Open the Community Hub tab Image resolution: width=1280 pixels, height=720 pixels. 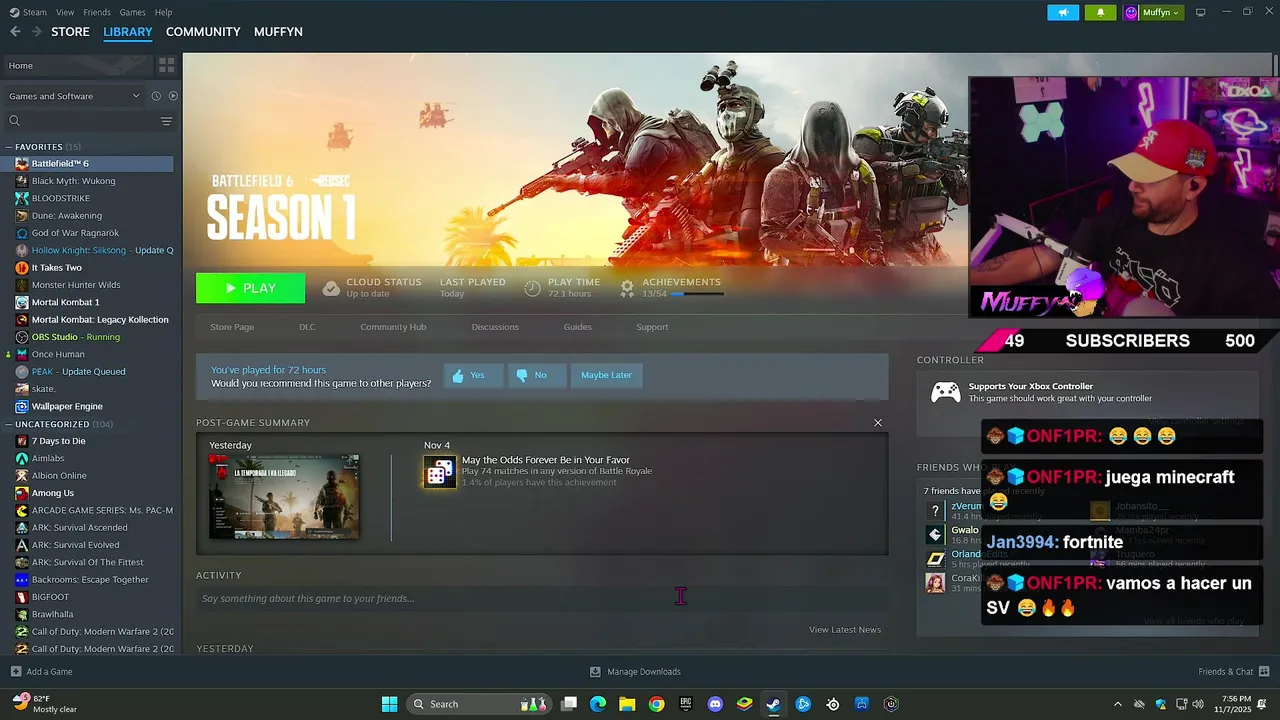[x=393, y=327]
